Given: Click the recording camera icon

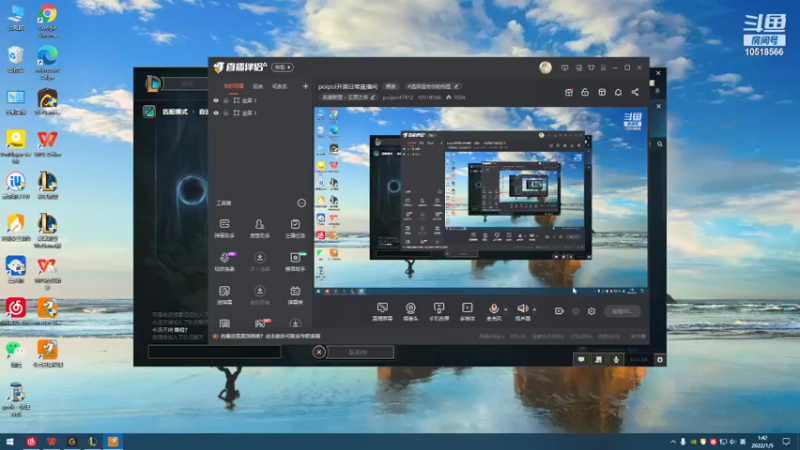Looking at the screenshot, I should pos(559,311).
